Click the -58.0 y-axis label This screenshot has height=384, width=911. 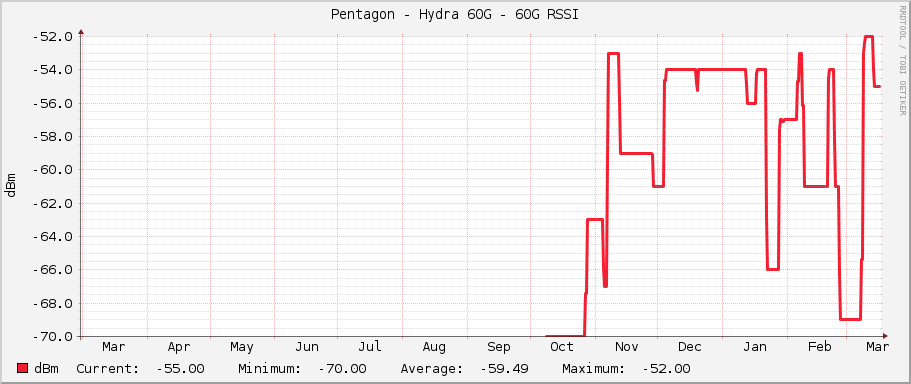[x=52, y=137]
